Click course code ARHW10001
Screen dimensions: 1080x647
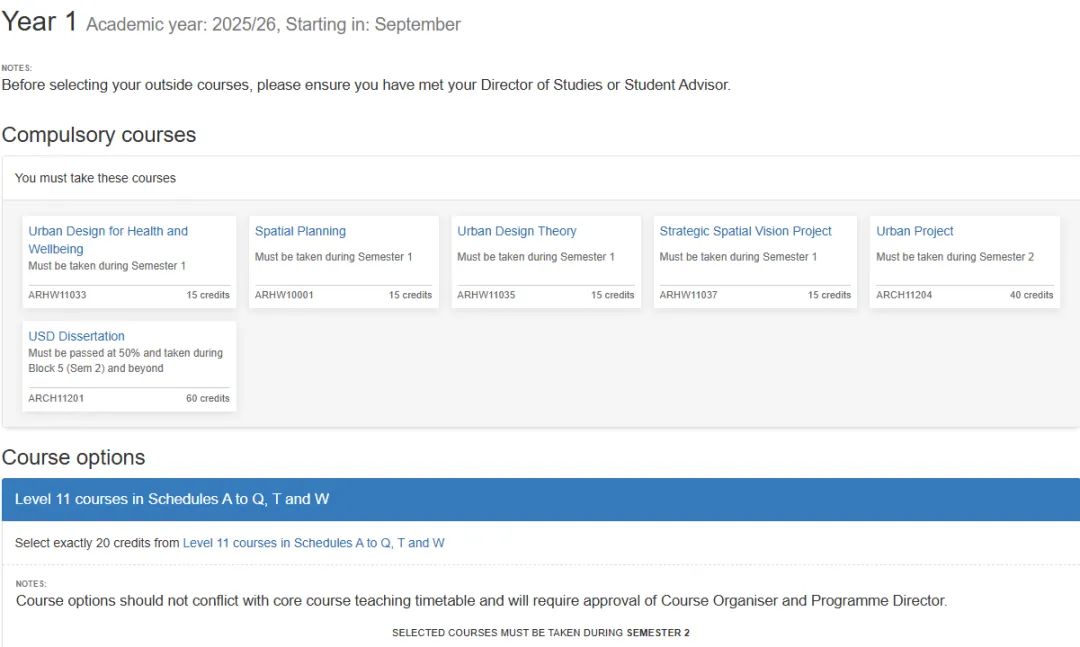(x=284, y=295)
